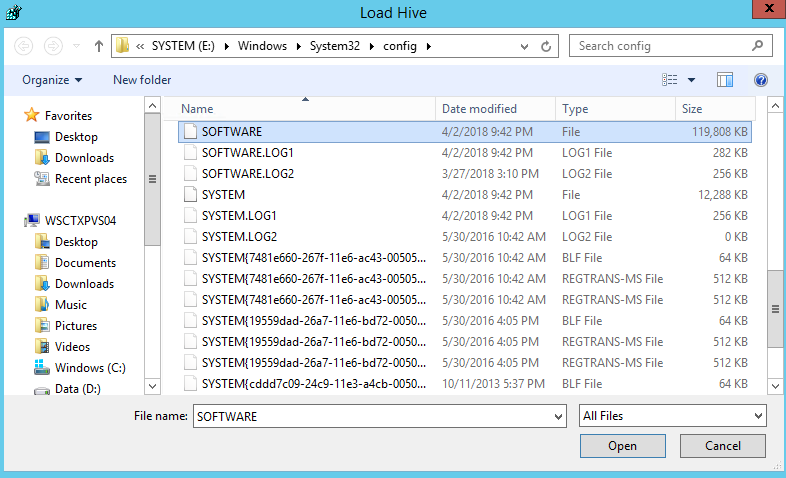Click the Open button
The width and height of the screenshot is (786, 478).
(622, 446)
